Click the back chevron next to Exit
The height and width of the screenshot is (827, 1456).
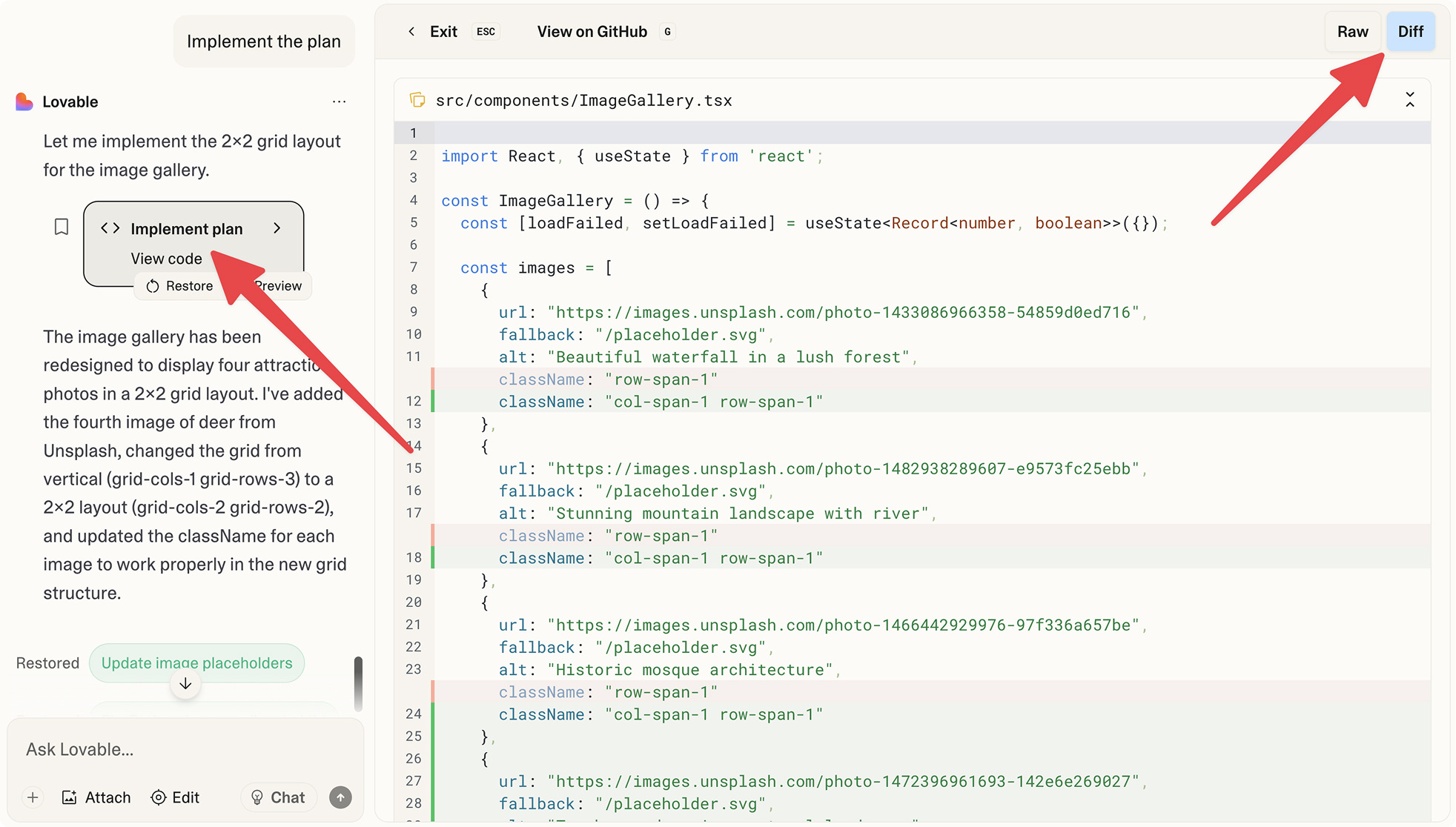click(411, 31)
